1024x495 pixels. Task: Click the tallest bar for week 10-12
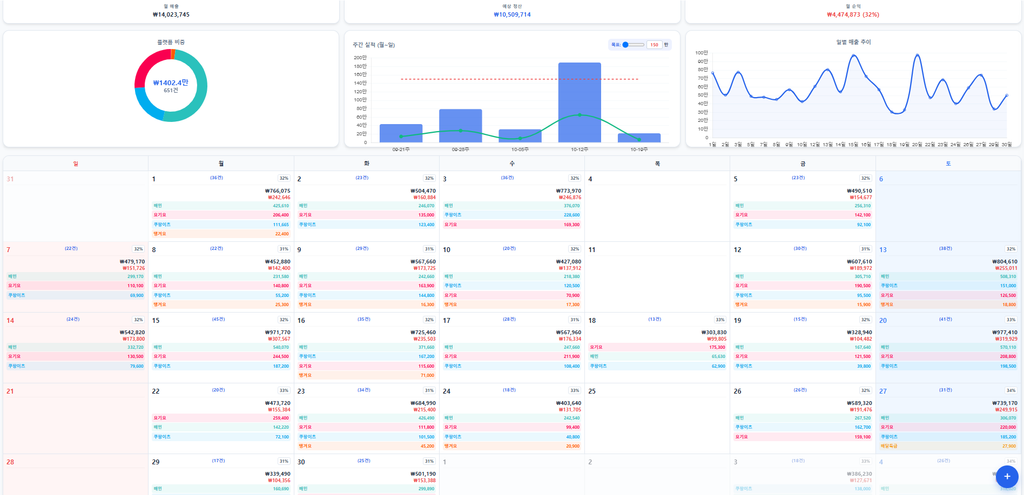tap(579, 103)
